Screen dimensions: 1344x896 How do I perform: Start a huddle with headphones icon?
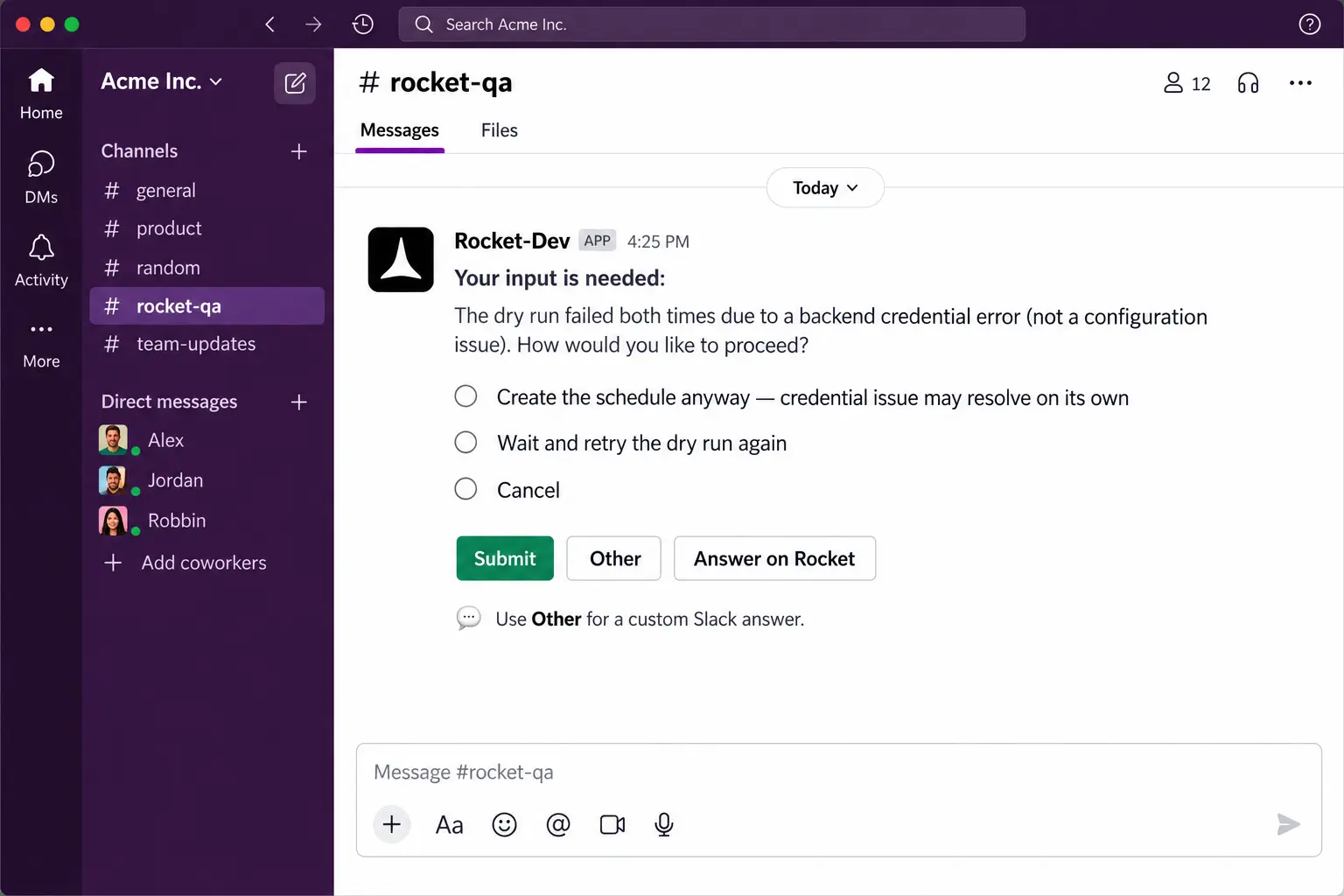point(1248,83)
